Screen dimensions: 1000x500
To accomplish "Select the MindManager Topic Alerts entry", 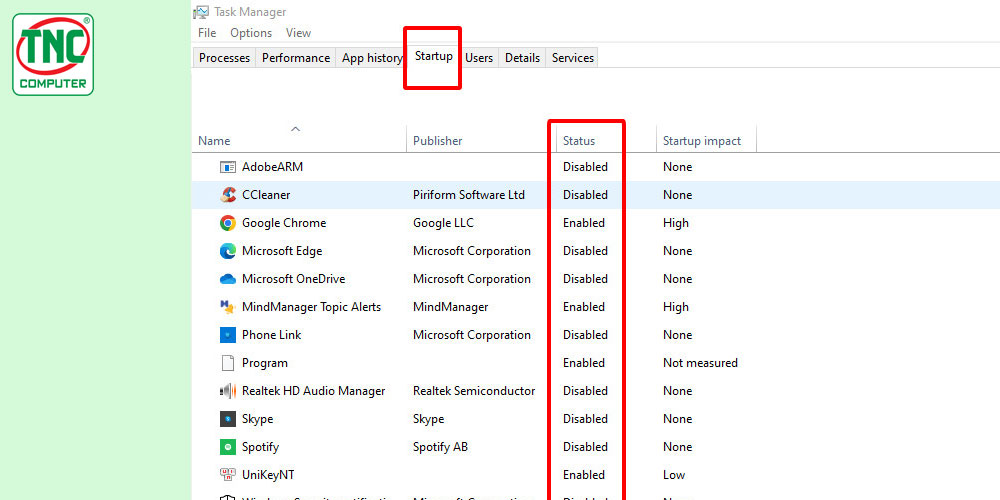I will coord(311,307).
